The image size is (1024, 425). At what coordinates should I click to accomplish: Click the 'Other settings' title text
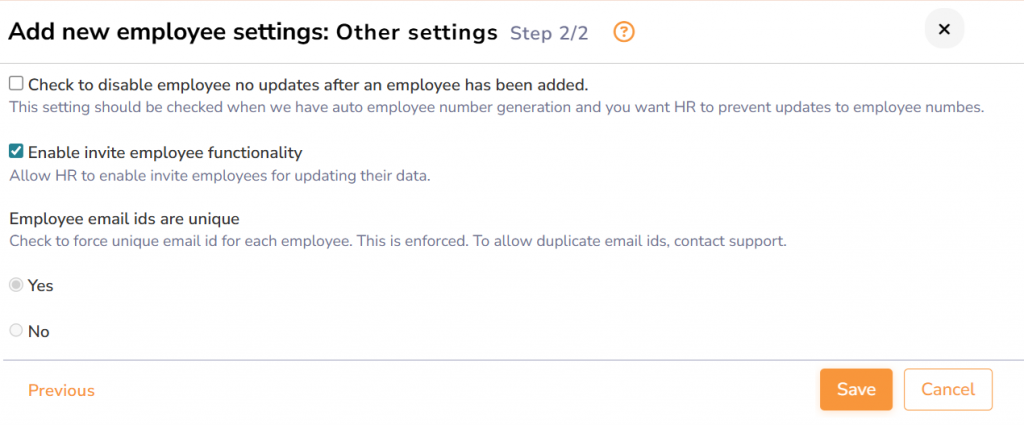416,32
